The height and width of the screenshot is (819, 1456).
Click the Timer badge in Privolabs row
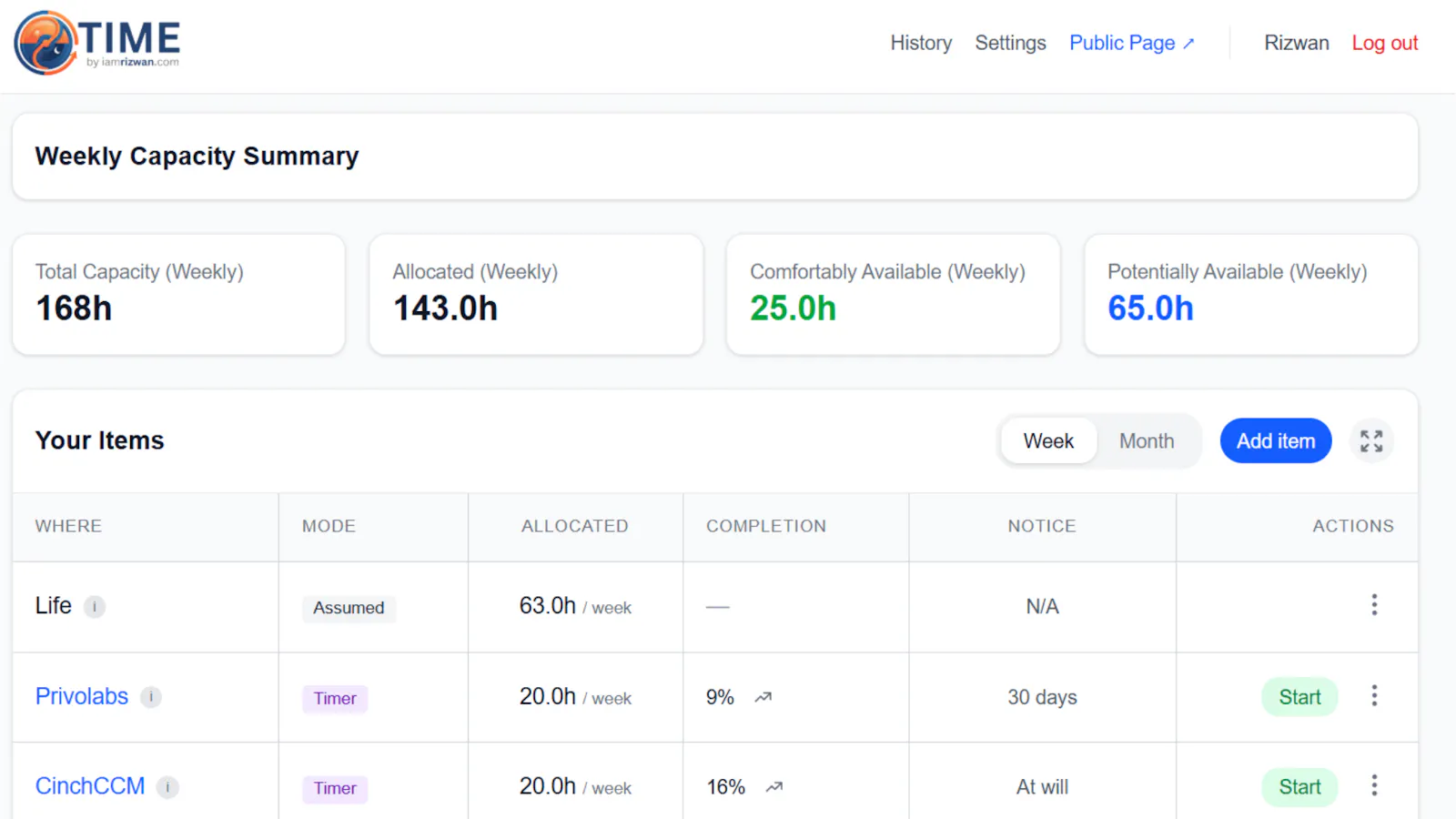tap(335, 699)
